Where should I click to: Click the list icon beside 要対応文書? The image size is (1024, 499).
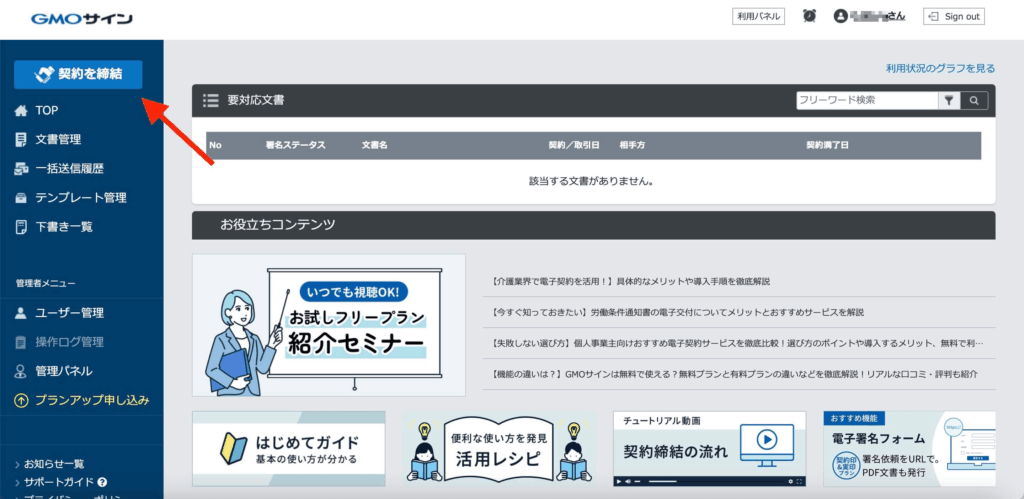[210, 101]
